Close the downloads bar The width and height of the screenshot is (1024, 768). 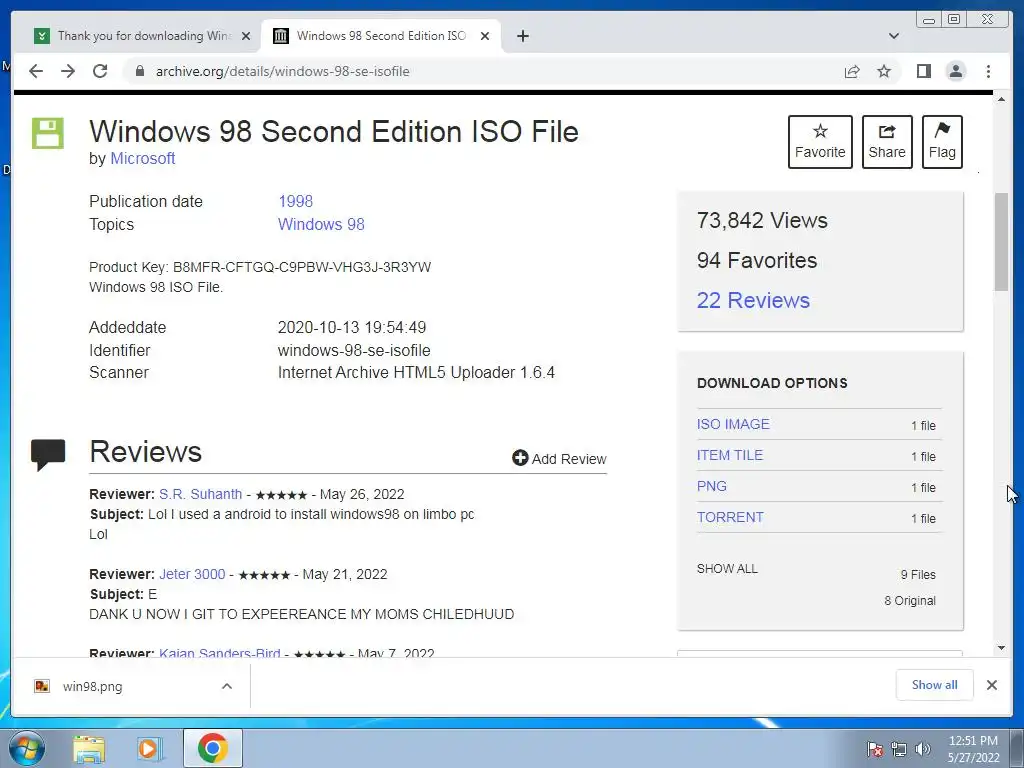point(991,685)
